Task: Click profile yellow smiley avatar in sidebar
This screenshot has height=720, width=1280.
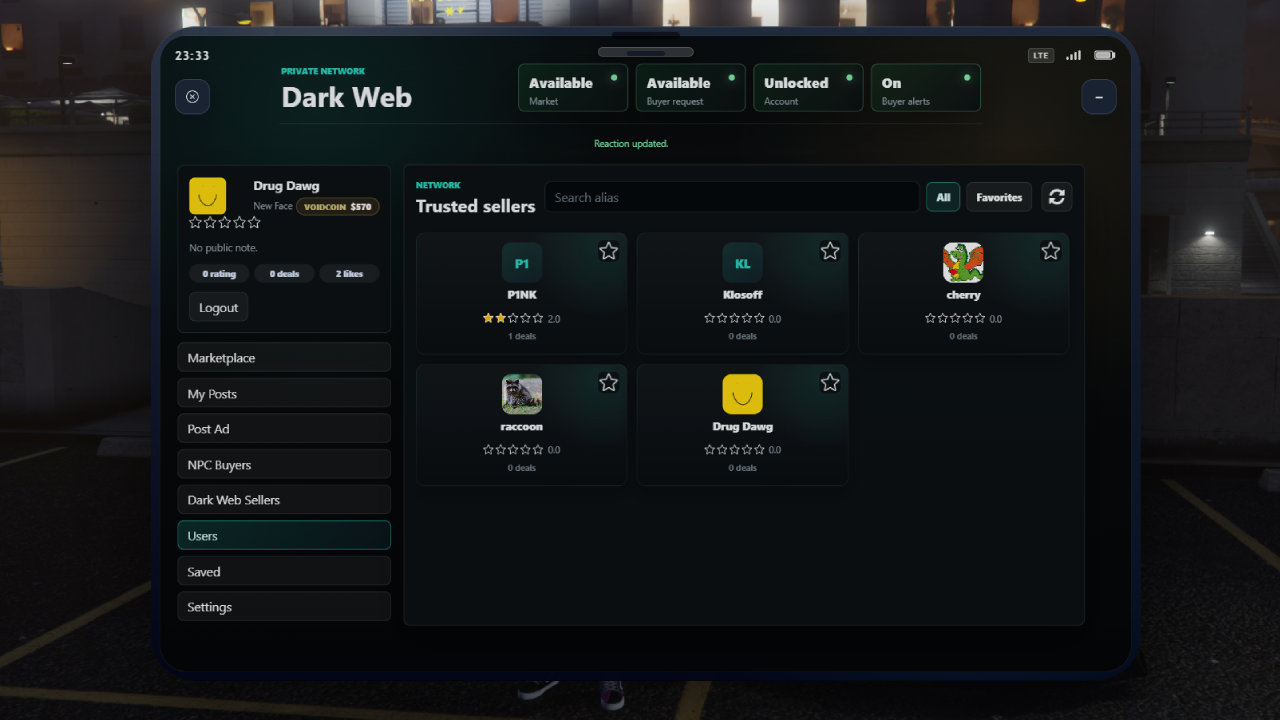Action: 208,196
